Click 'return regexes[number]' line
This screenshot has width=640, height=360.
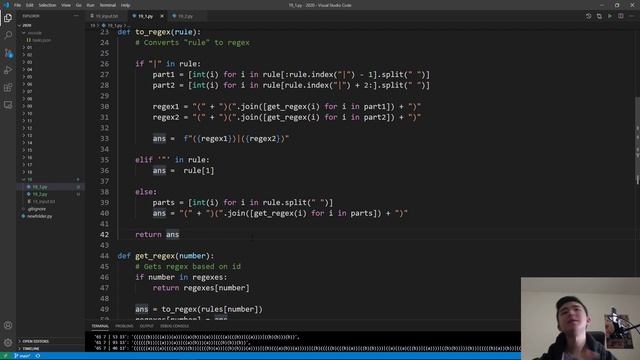click(201, 288)
